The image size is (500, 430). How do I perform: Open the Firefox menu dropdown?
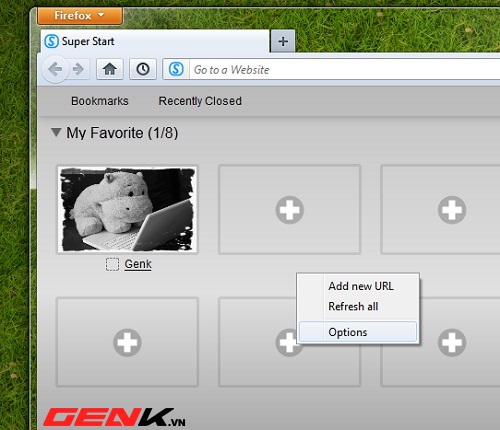[80, 16]
